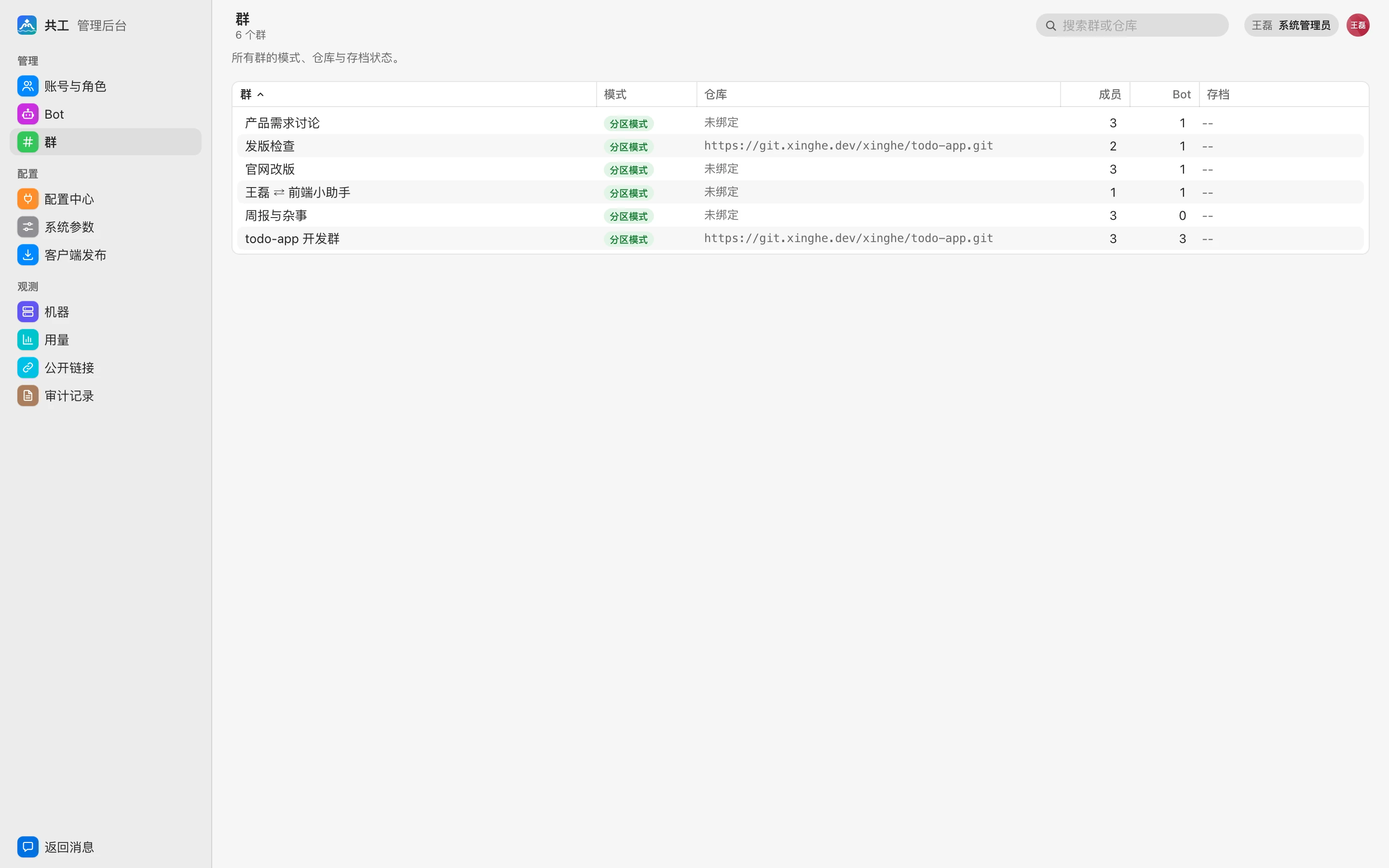Click the search magnifier icon
Viewport: 1389px width, 868px height.
tap(1050, 25)
